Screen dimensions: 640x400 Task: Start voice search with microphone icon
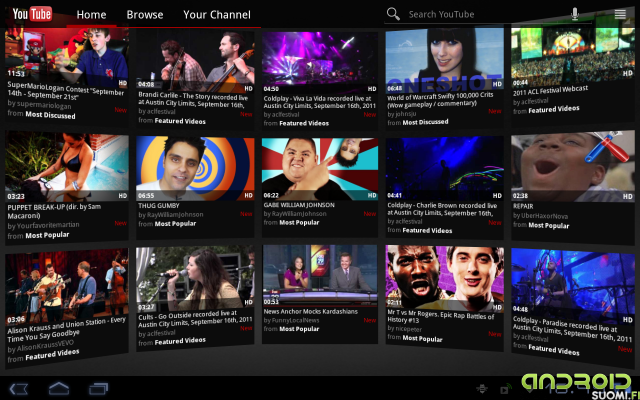(575, 14)
